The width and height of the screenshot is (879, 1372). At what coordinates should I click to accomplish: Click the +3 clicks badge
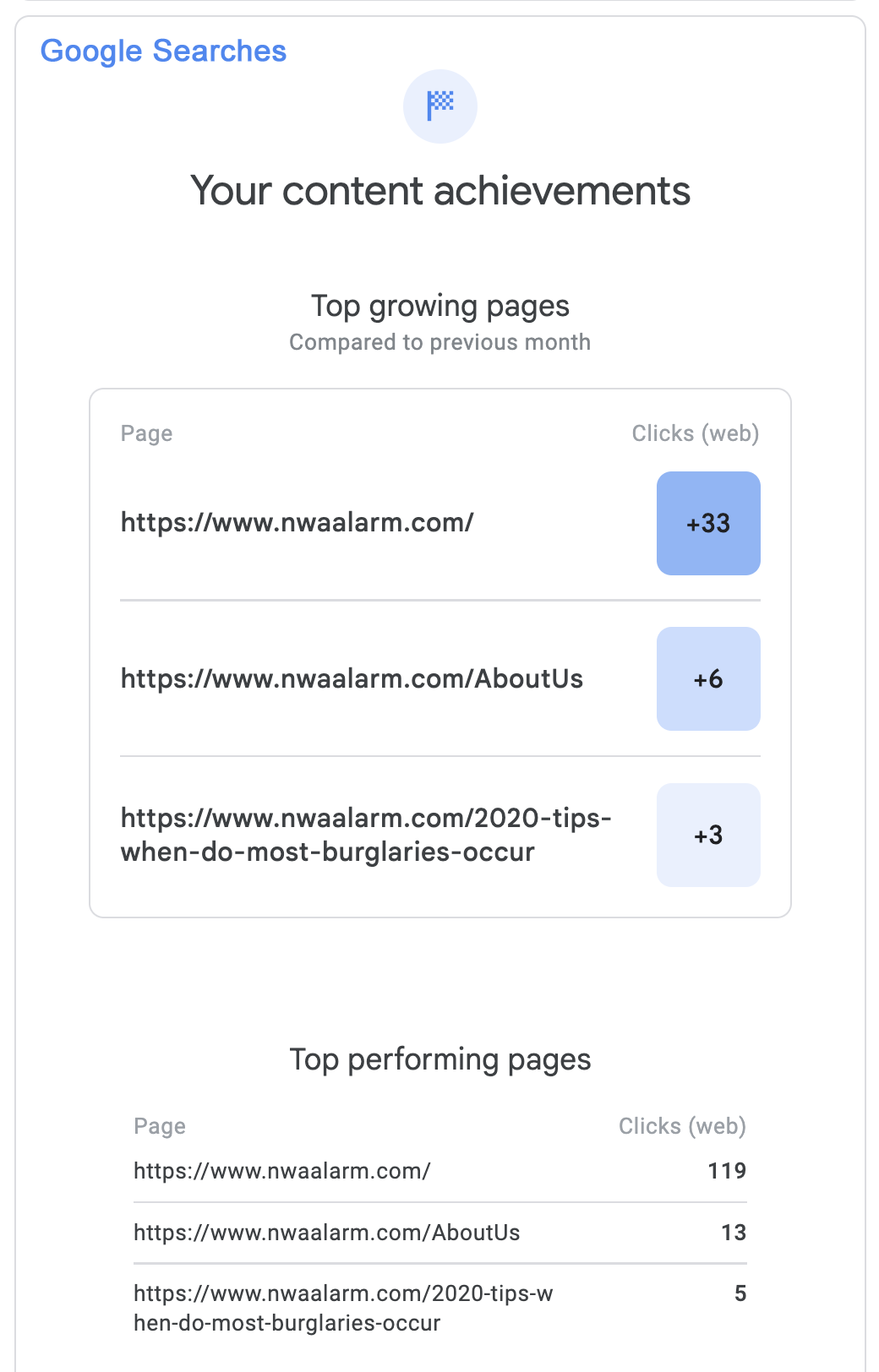coord(707,836)
